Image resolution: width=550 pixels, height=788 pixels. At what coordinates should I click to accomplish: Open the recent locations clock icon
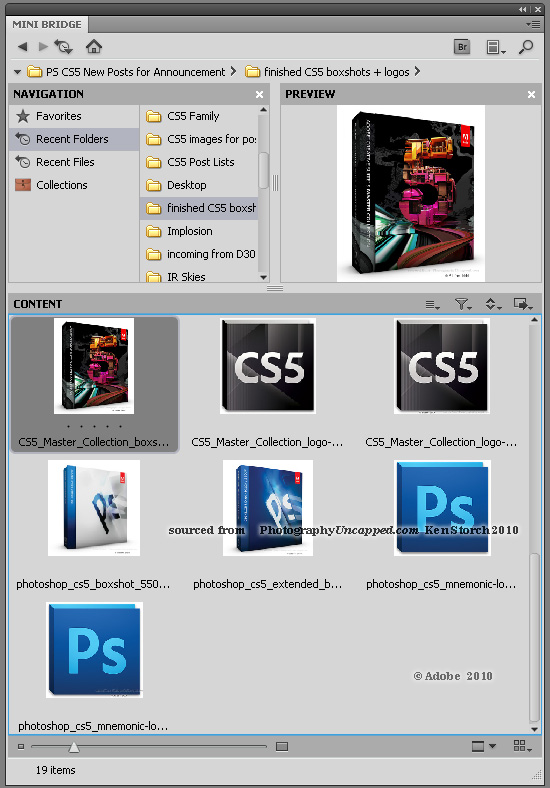[64, 47]
